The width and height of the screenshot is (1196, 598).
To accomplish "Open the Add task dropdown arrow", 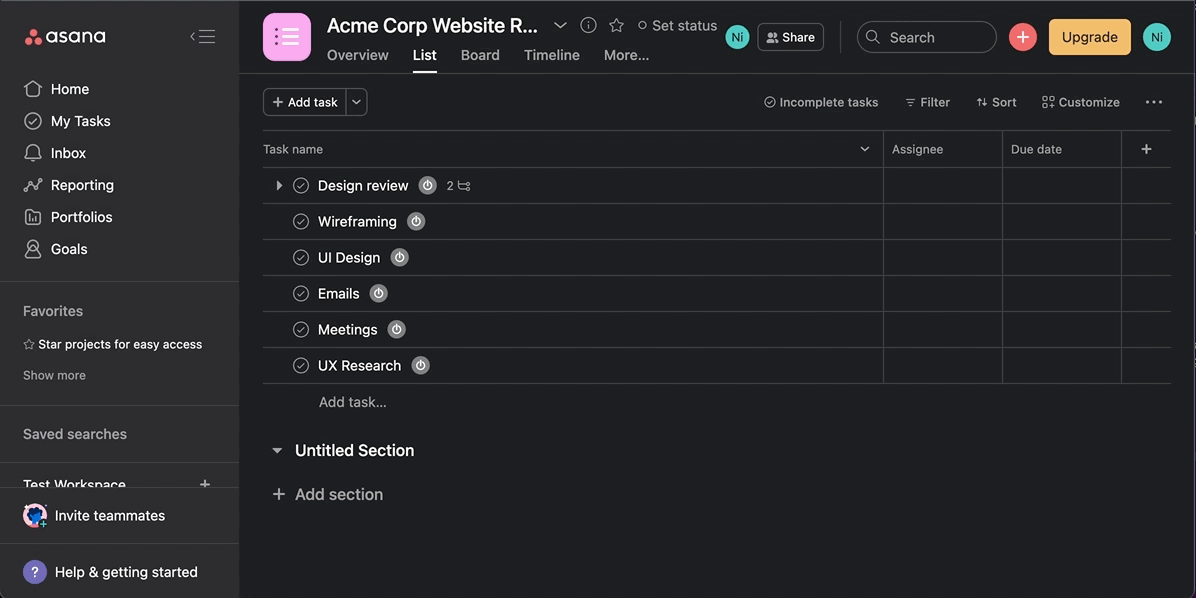I will 356,102.
